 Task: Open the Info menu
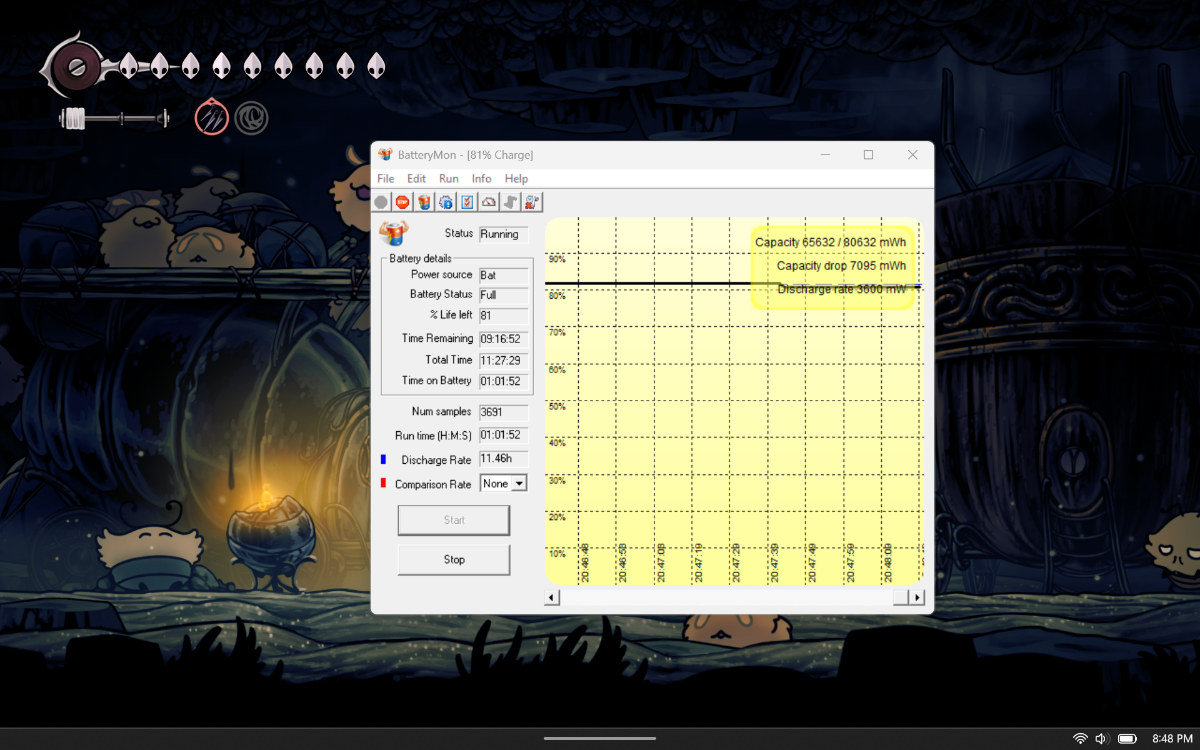click(482, 179)
